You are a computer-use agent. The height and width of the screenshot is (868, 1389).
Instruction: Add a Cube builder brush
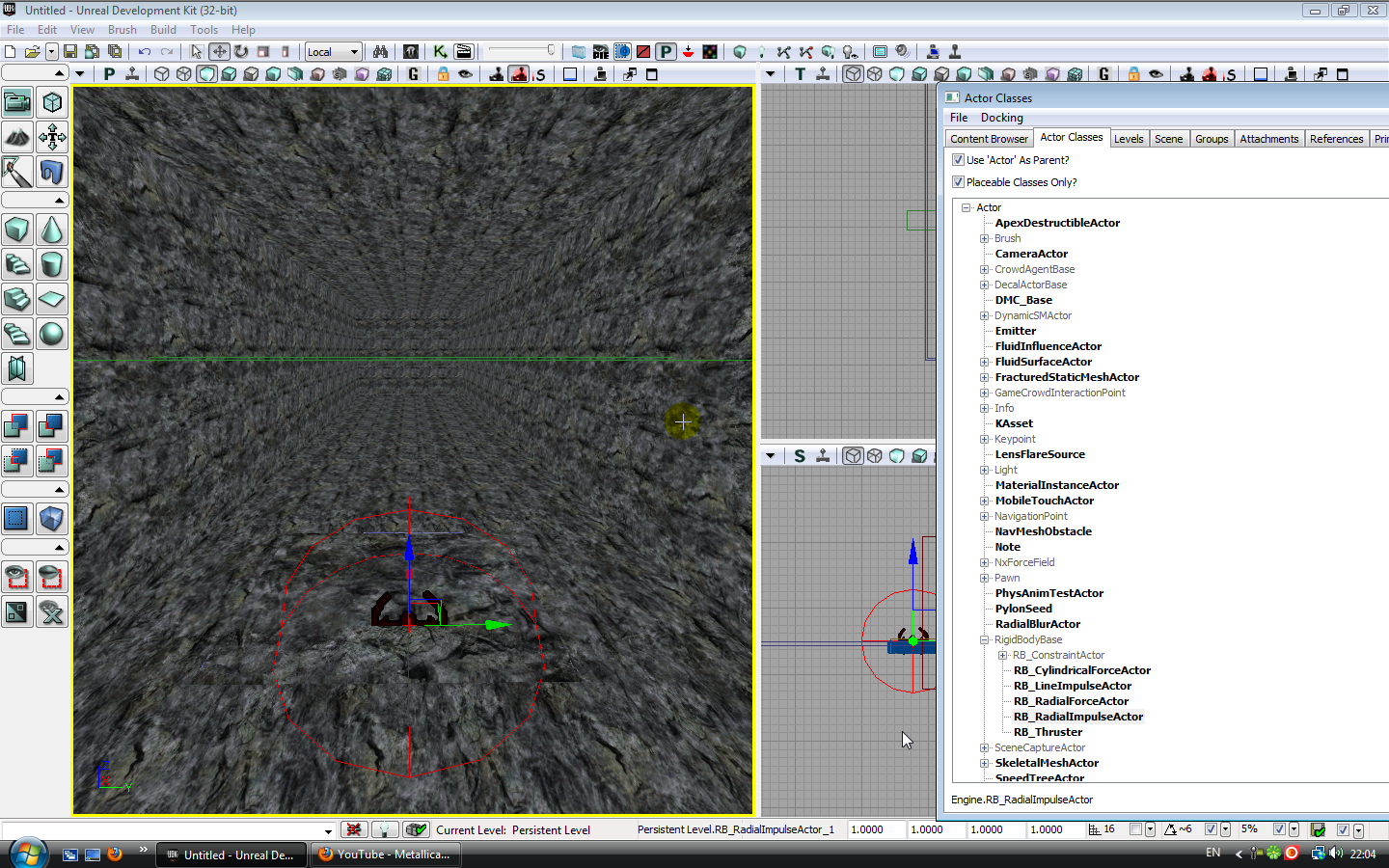(x=17, y=230)
